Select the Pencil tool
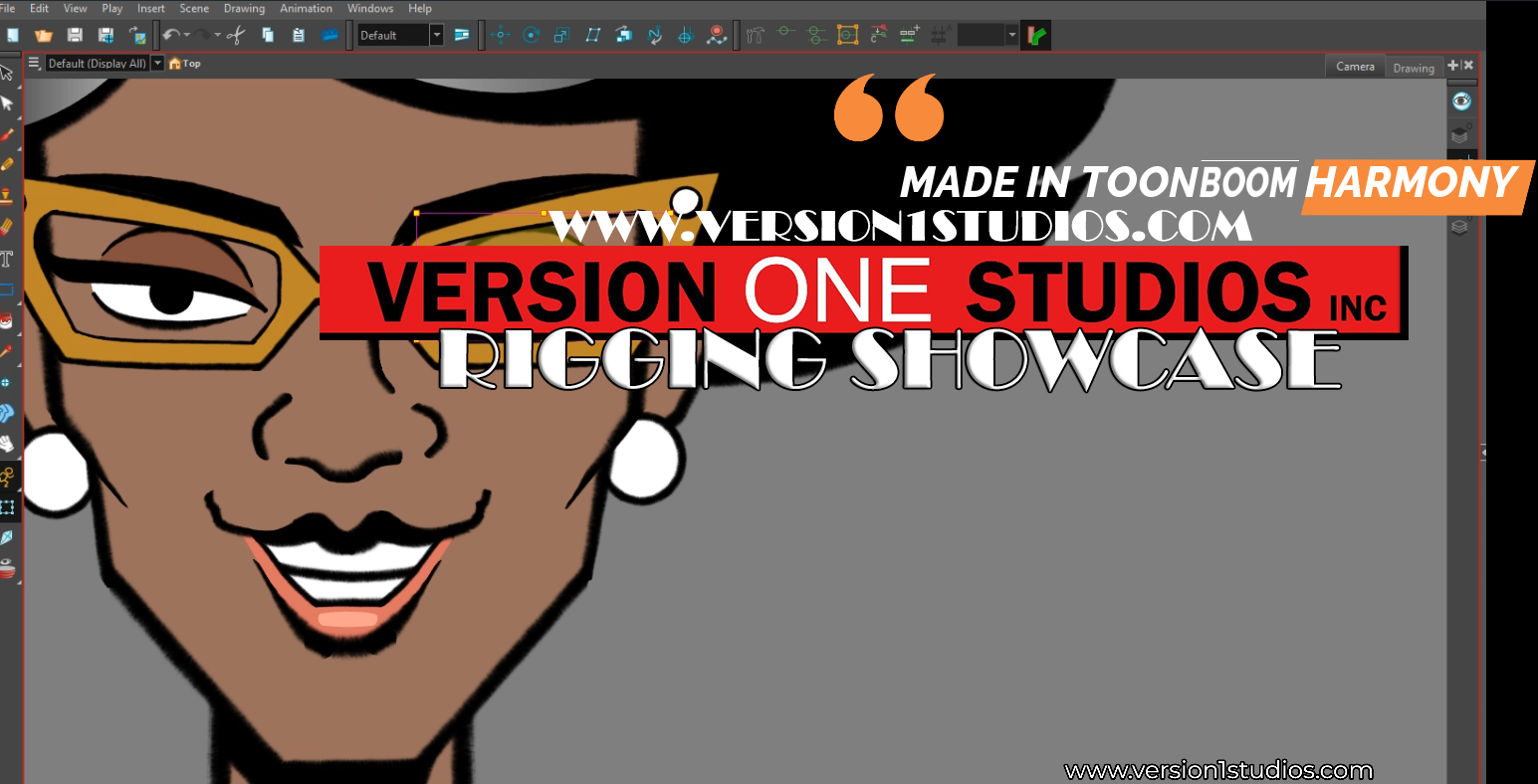 pos(7,165)
